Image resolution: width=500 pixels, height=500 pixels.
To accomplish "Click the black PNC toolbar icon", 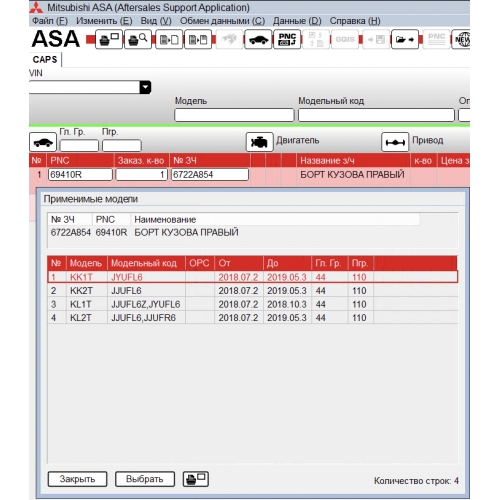I will [x=287, y=39].
